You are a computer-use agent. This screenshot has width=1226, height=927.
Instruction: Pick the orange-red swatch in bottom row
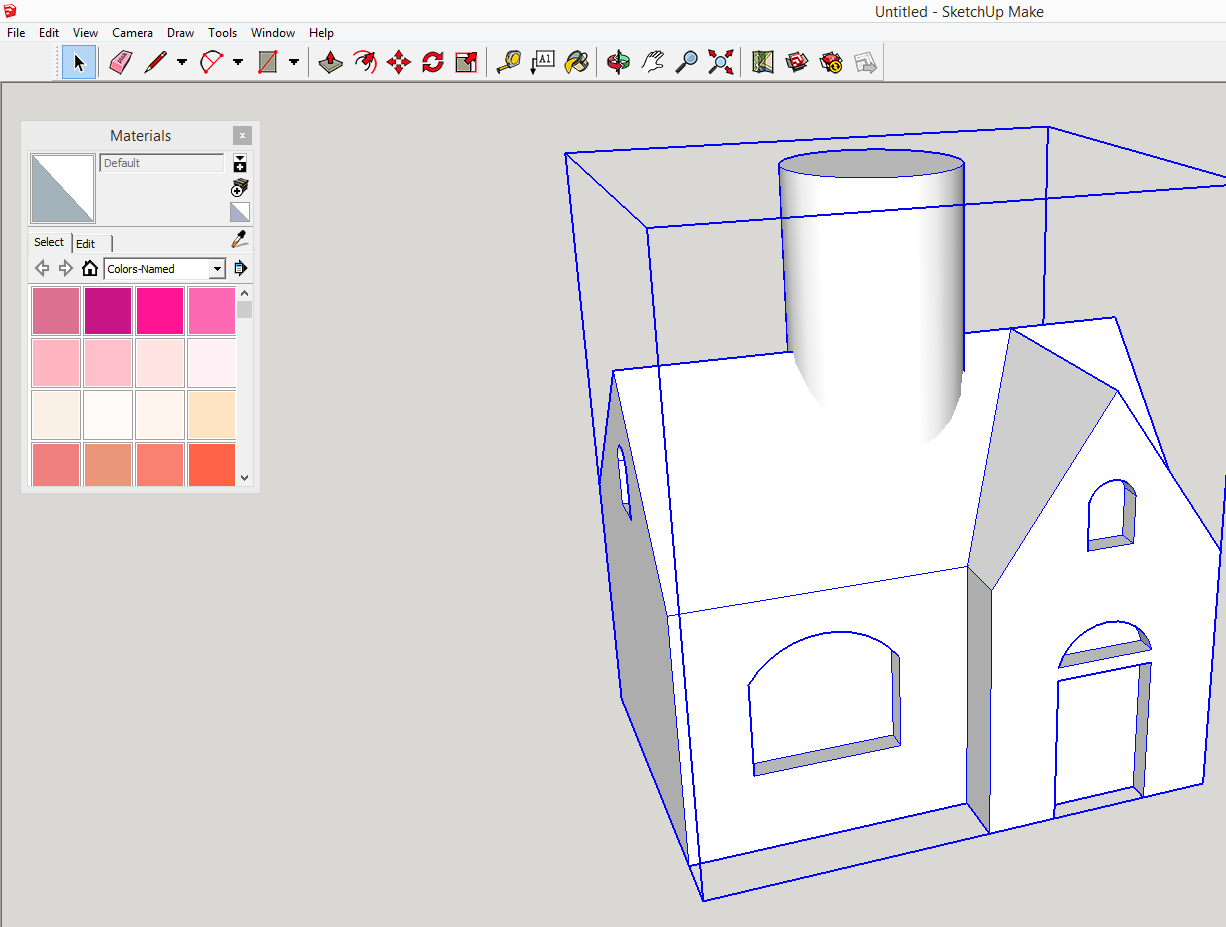[x=211, y=465]
